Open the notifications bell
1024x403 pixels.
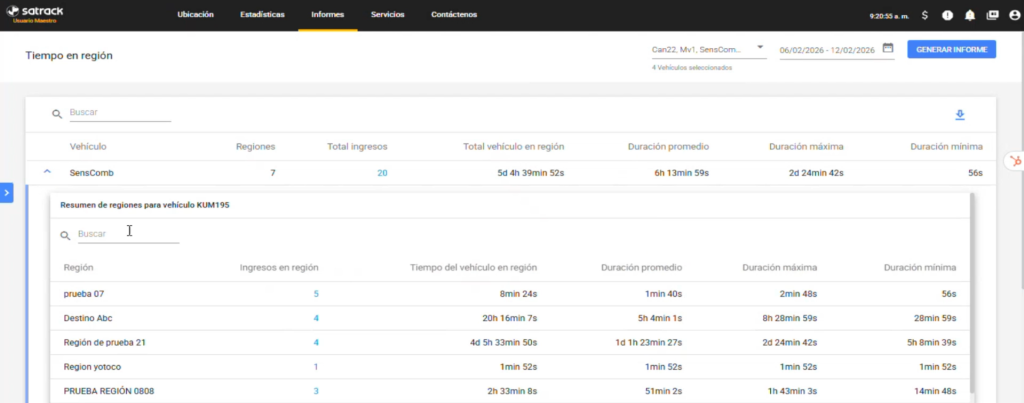point(970,15)
